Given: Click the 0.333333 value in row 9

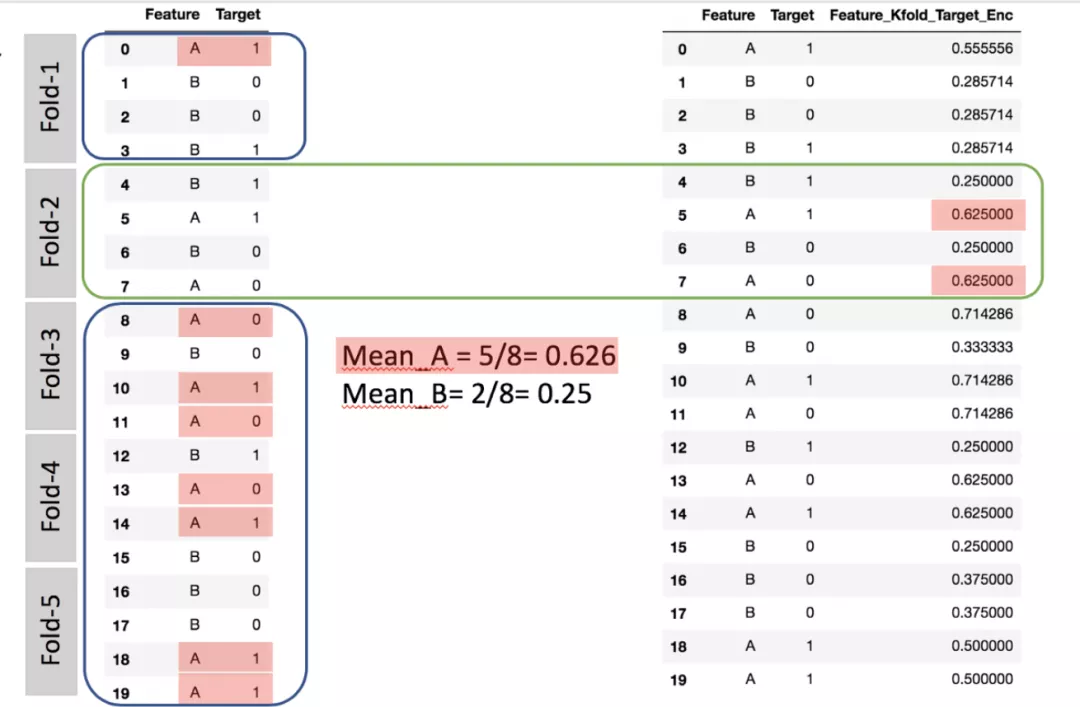Looking at the screenshot, I should [984, 347].
